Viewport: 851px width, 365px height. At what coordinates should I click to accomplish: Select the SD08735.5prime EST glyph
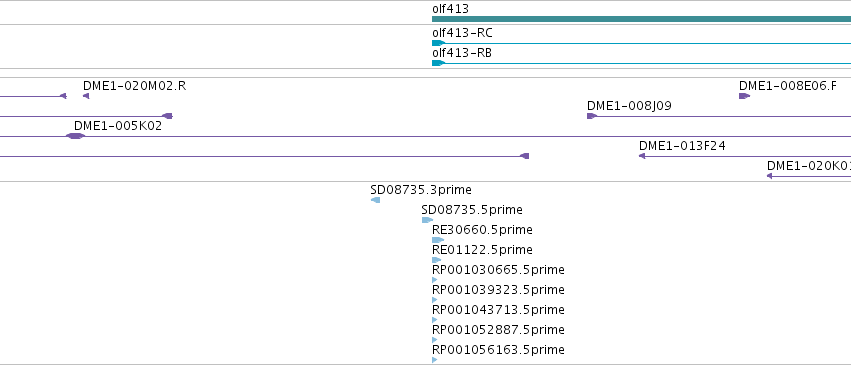[x=427, y=220]
